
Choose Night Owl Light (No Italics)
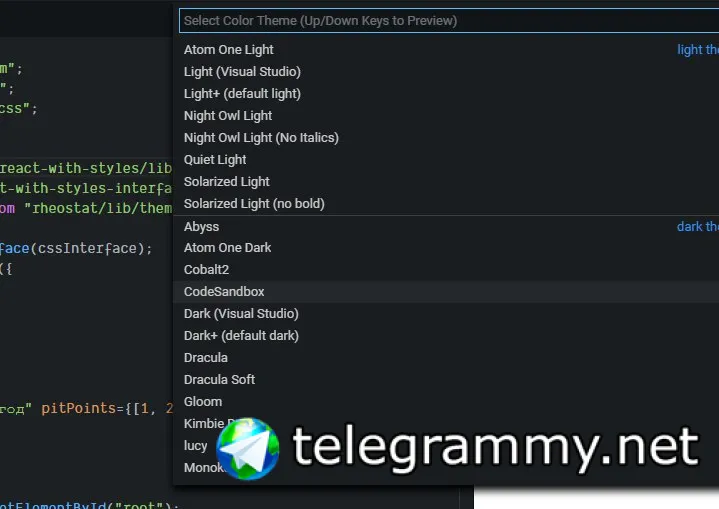[446, 138]
